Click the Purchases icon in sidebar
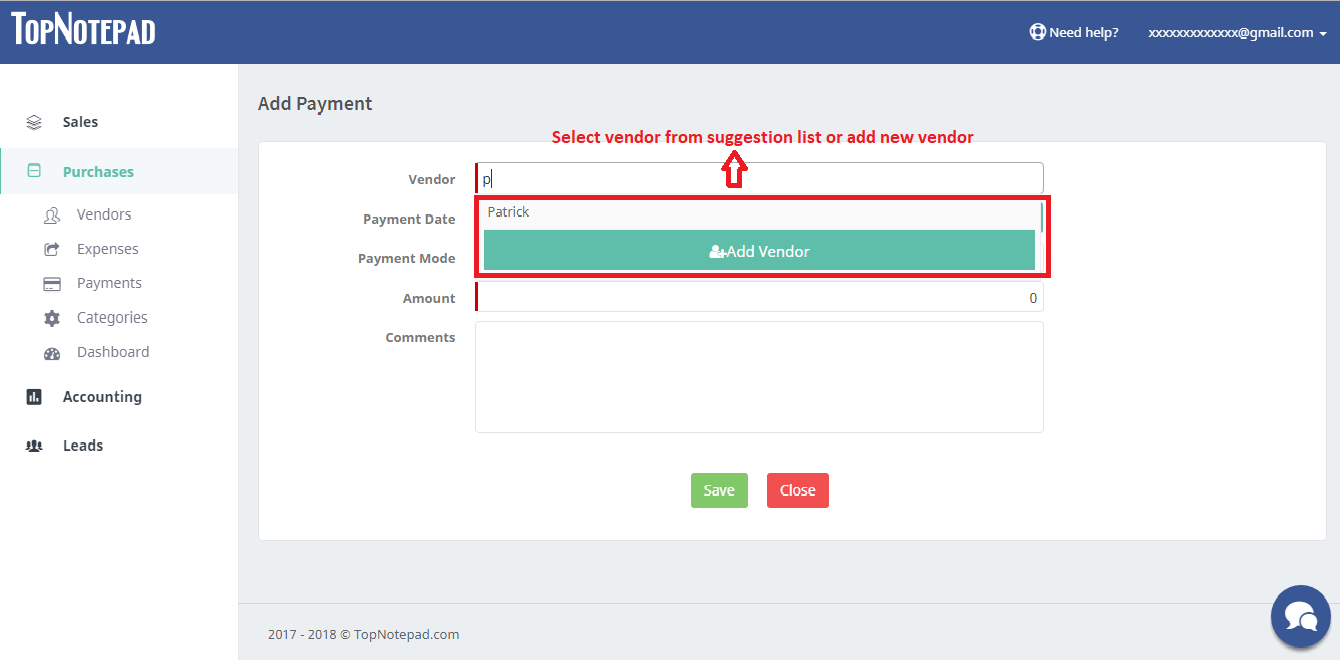This screenshot has width=1340, height=660. [34, 171]
